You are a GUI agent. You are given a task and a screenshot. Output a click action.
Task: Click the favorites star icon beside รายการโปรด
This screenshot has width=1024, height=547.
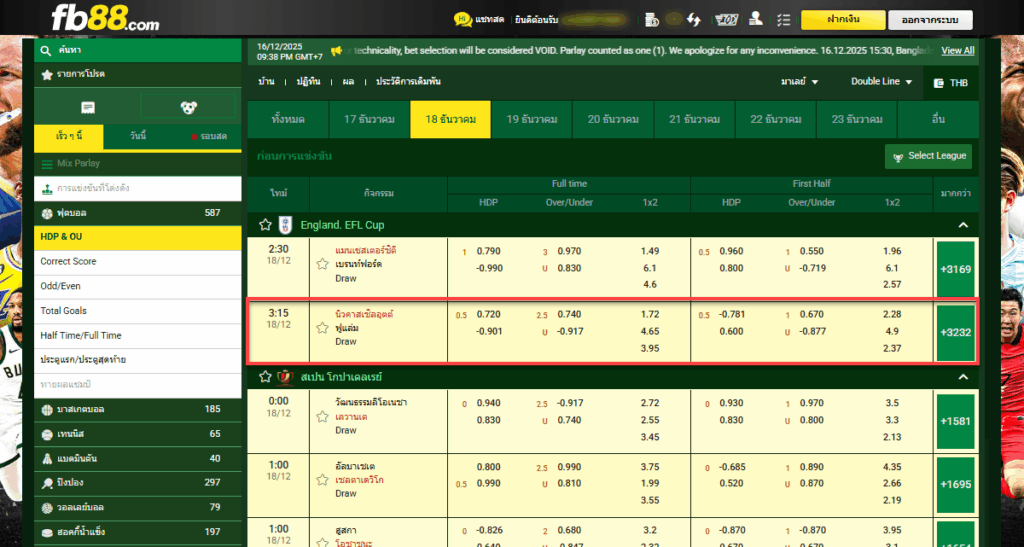point(47,74)
